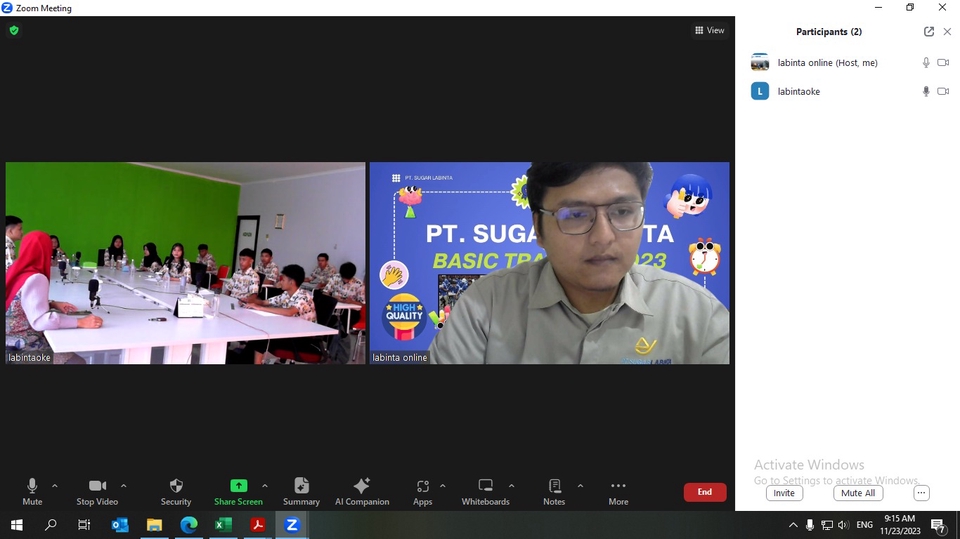This screenshot has height=539, width=960.
Task: Expand share options arrow beside Share Screen
Action: pos(264,486)
